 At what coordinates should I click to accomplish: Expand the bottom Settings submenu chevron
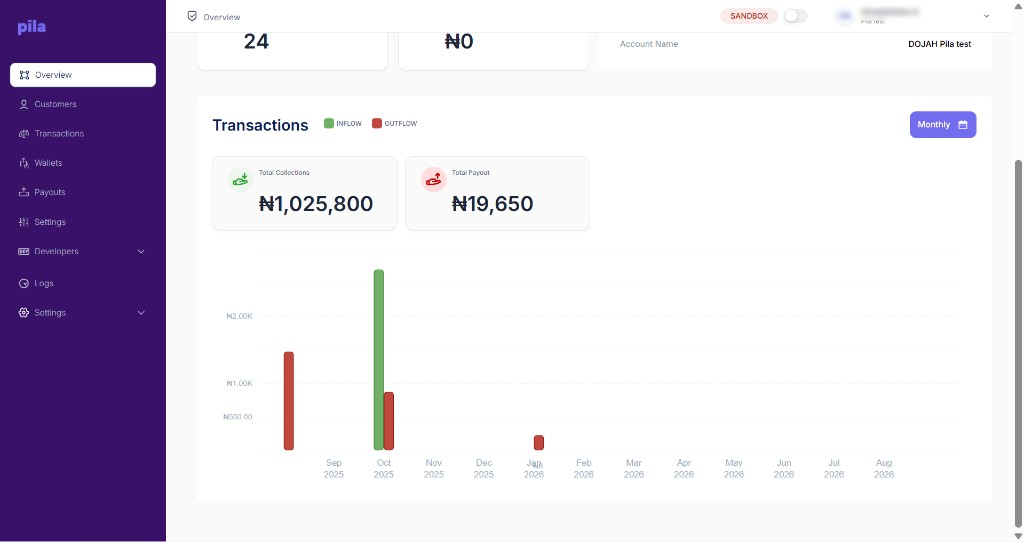pyautogui.click(x=141, y=313)
